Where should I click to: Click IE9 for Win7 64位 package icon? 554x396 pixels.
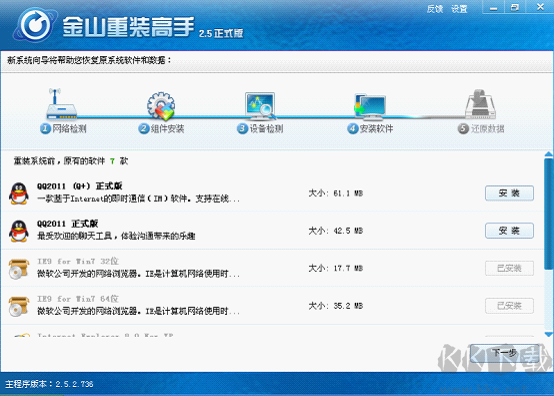click(x=19, y=306)
